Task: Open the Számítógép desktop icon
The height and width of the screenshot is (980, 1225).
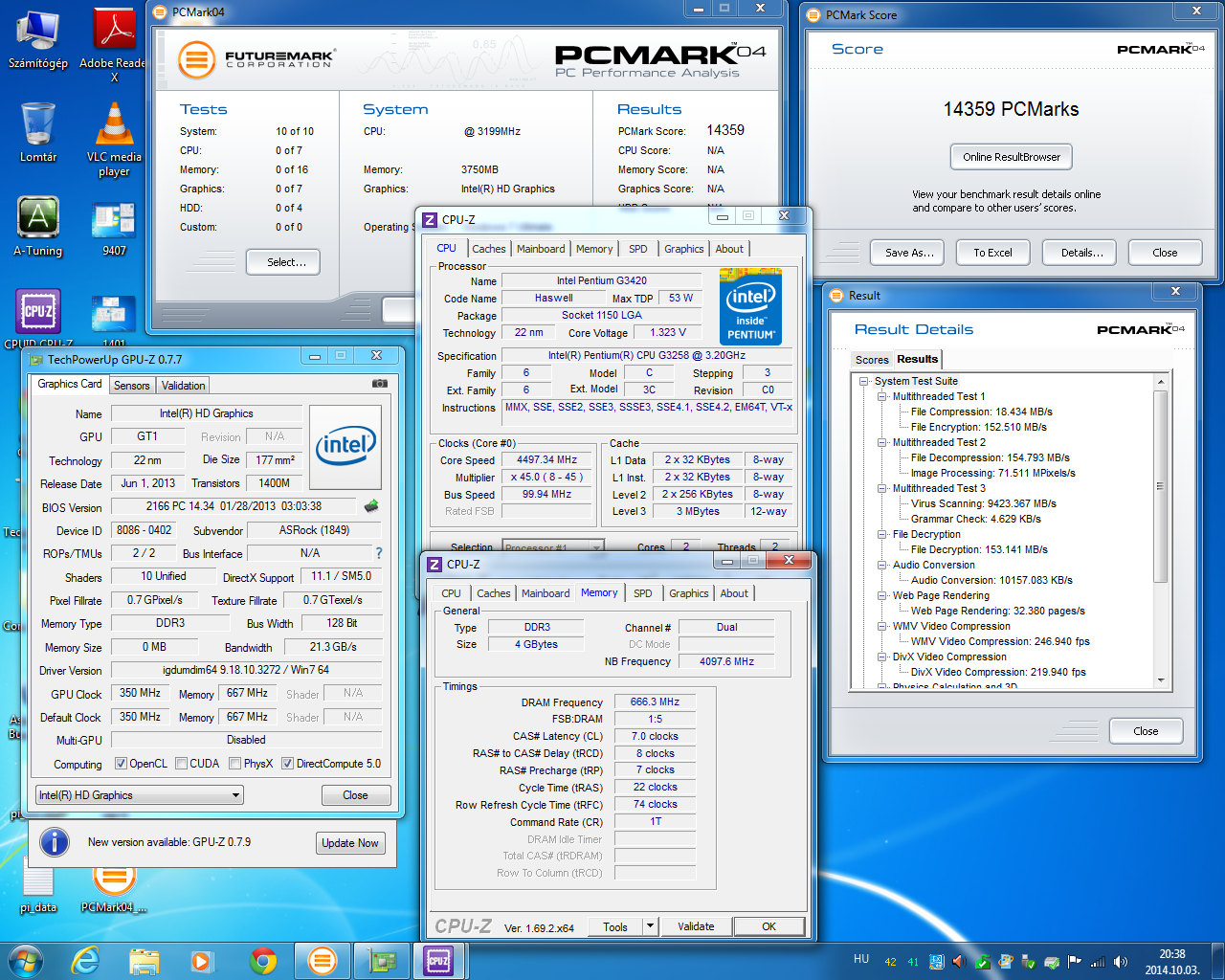Action: click(38, 39)
